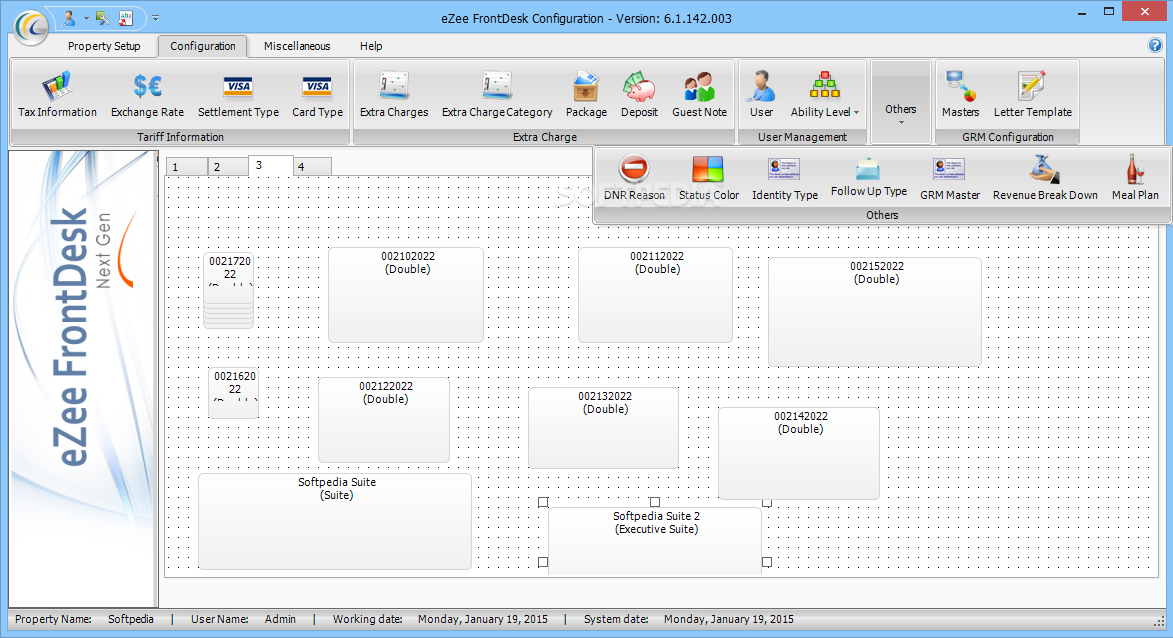Screen dimensions: 1173x638
Task: Select the Softpedia Suite room box
Action: [335, 521]
